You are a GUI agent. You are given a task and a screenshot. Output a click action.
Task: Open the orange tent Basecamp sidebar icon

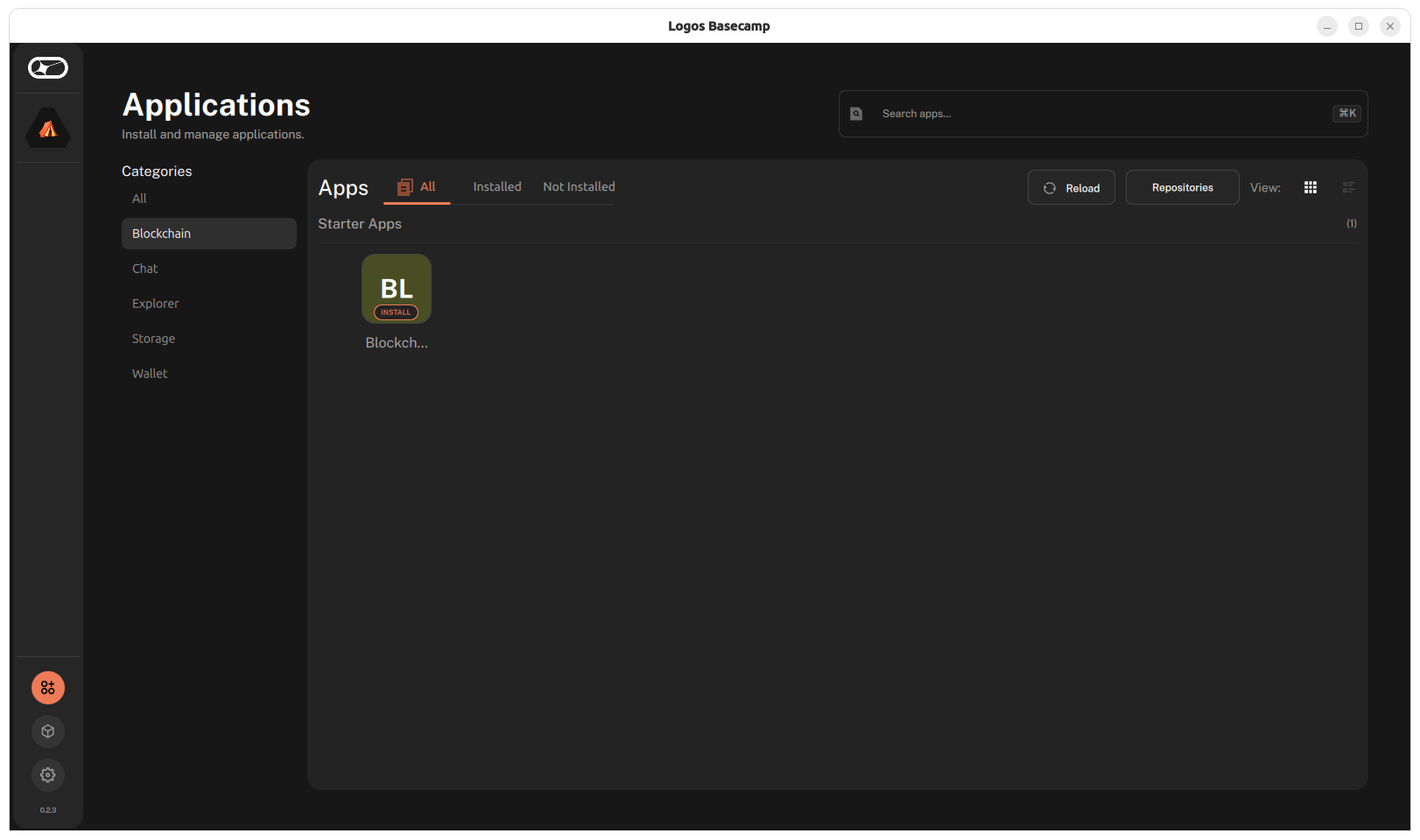(x=48, y=128)
